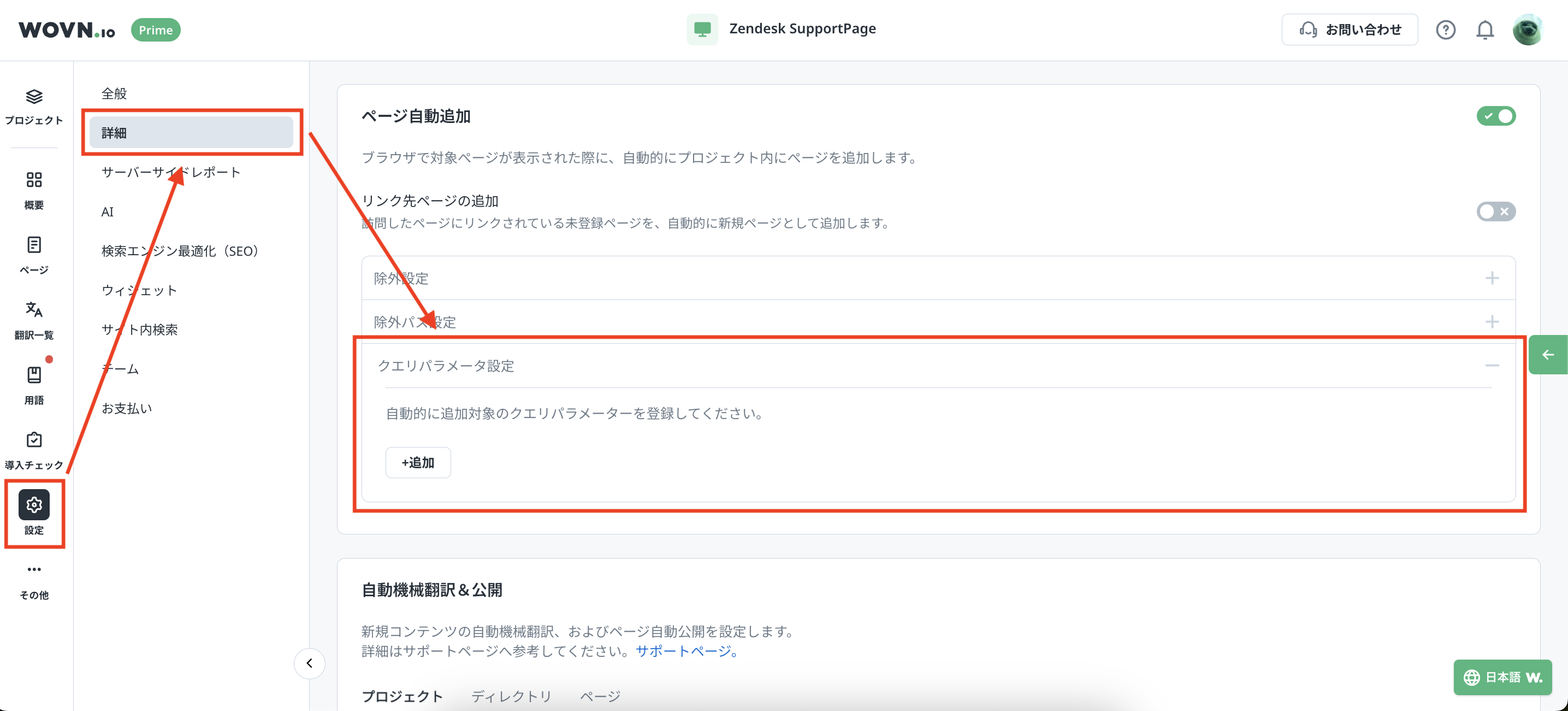Image resolution: width=1568 pixels, height=711 pixels.
Task: Open the プロジェクト layers icon
Action: click(34, 97)
